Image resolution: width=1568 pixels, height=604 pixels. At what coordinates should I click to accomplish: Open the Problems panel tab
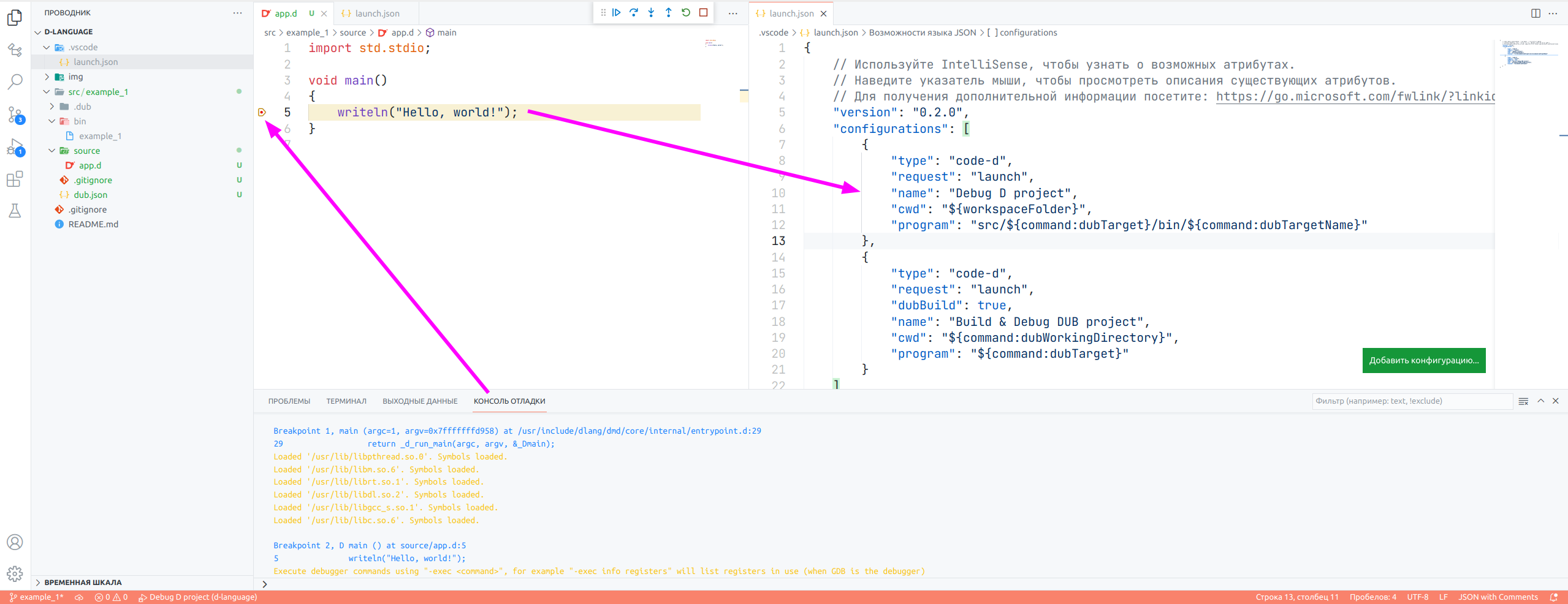(x=289, y=401)
